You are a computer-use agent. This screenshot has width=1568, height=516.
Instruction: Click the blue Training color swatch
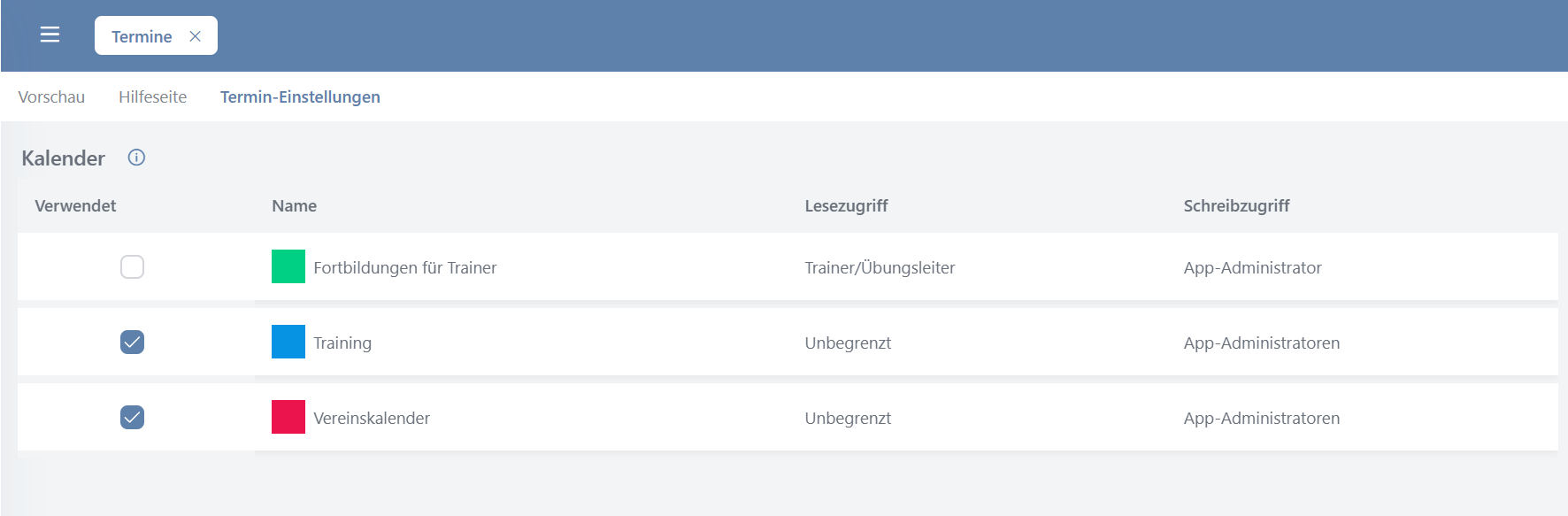(x=288, y=342)
